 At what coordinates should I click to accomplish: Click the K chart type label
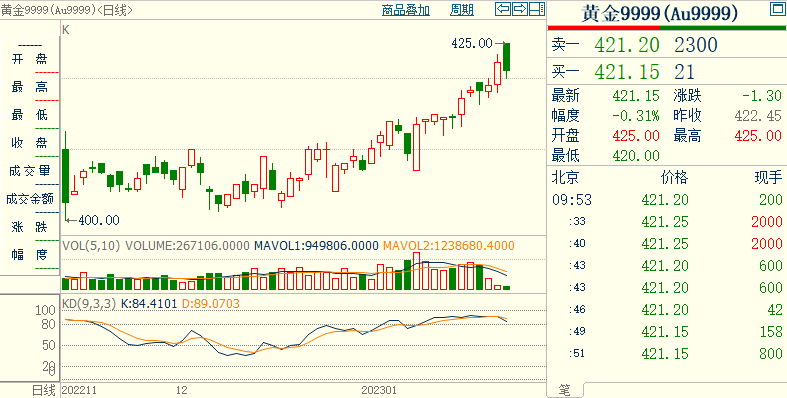(66, 30)
